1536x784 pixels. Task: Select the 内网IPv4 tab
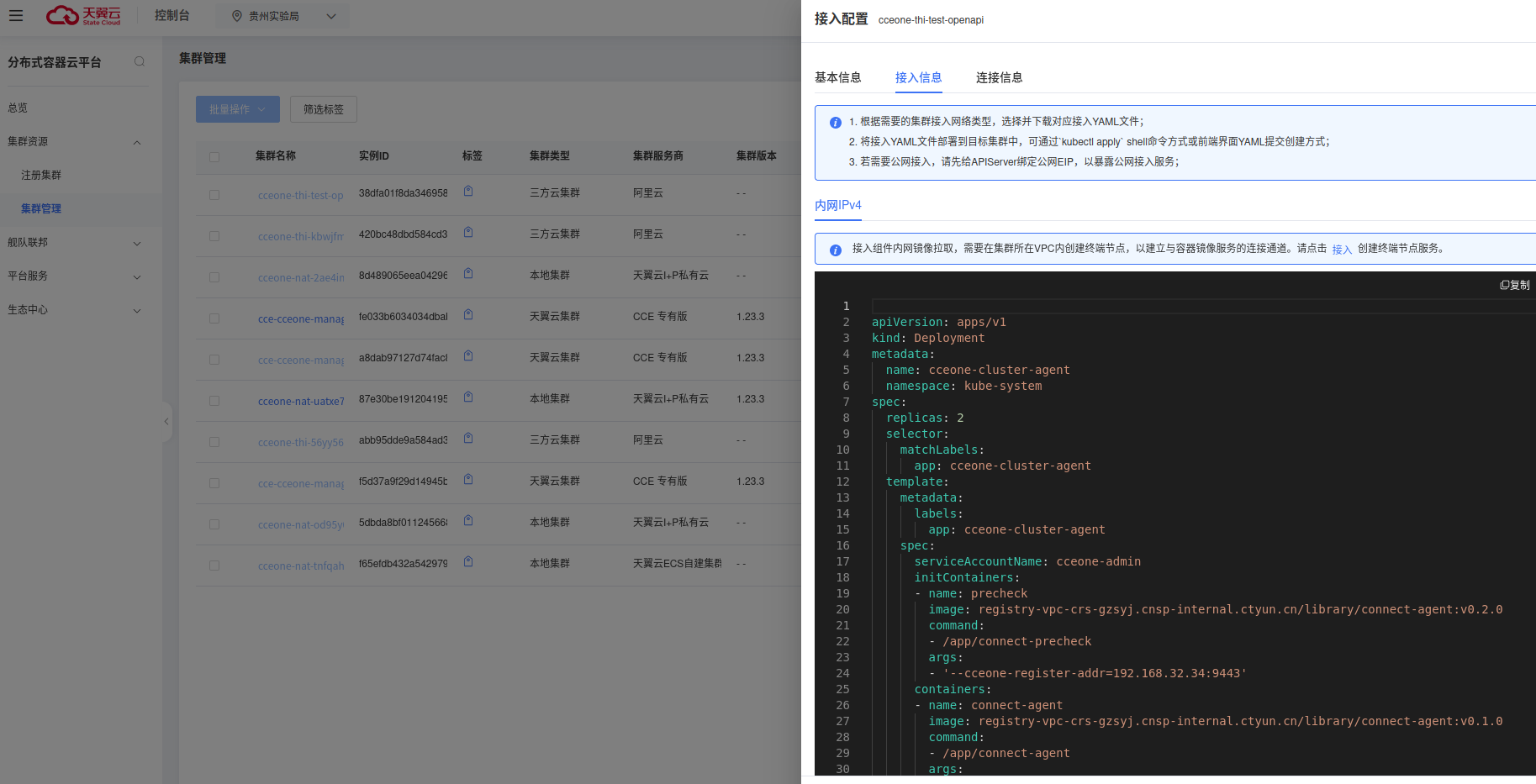click(x=837, y=205)
